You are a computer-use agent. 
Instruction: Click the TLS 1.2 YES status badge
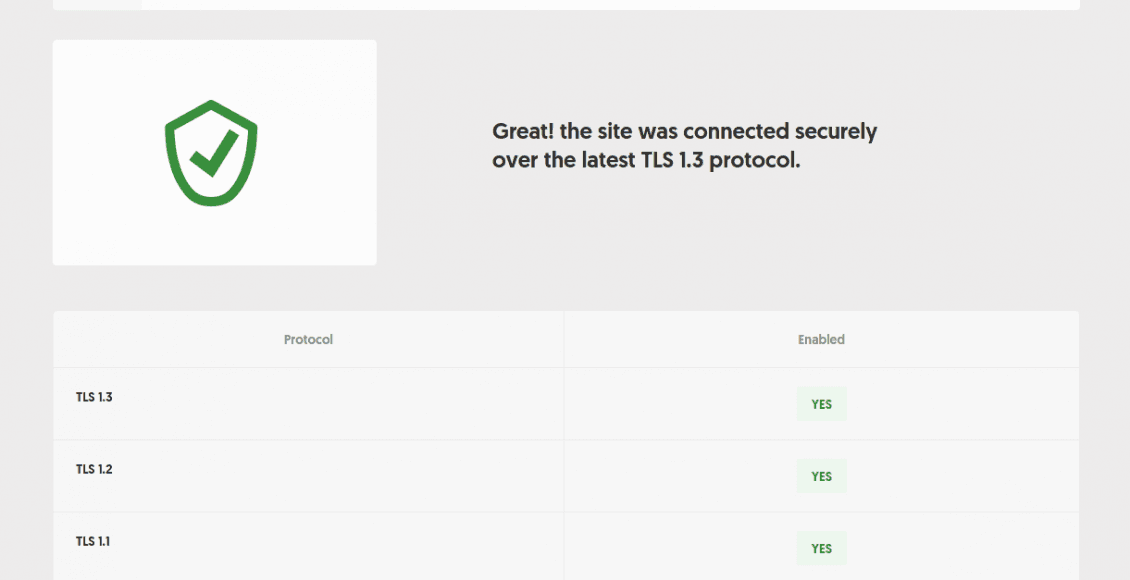(x=821, y=476)
